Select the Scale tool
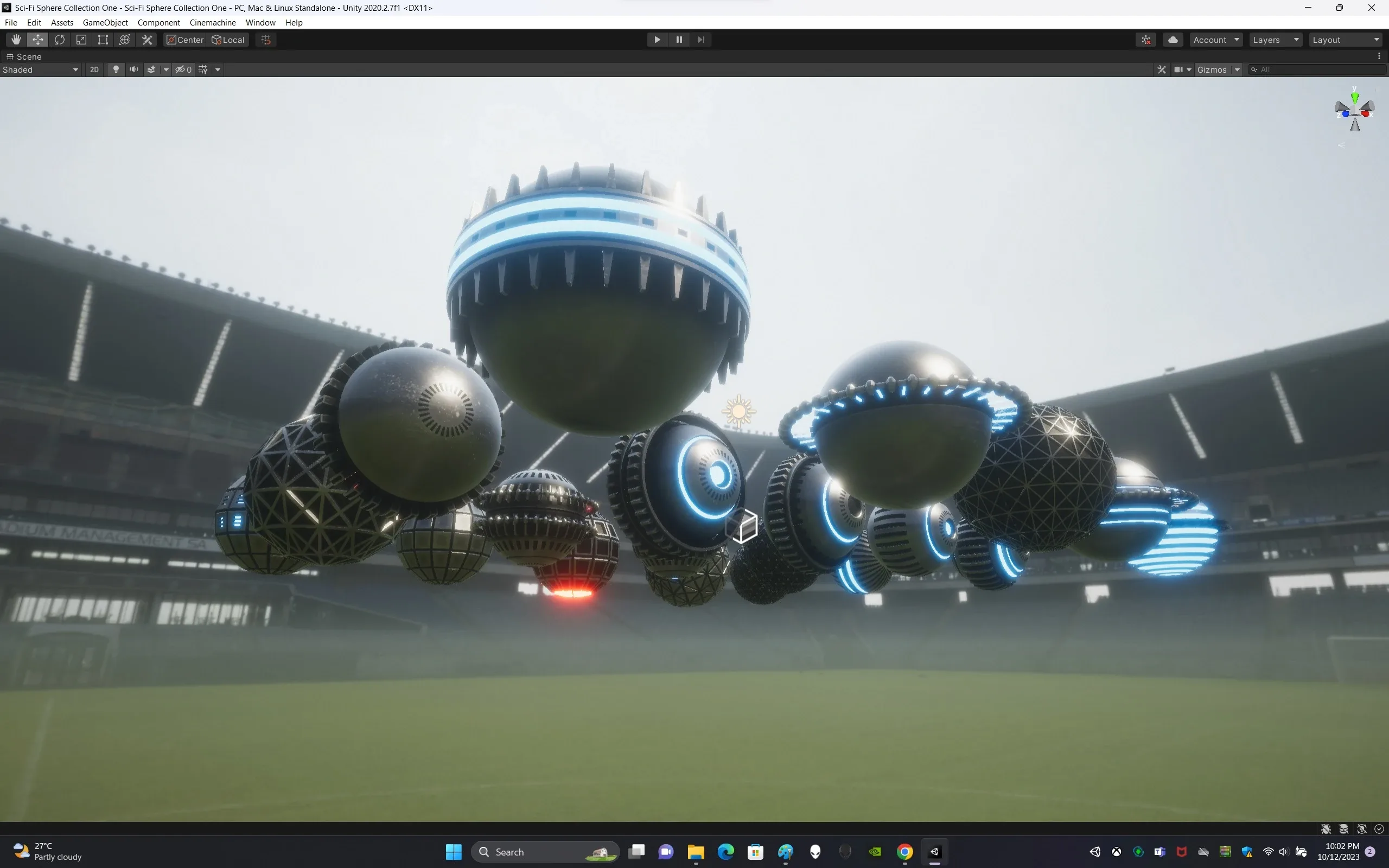The image size is (1389, 868). (81, 40)
